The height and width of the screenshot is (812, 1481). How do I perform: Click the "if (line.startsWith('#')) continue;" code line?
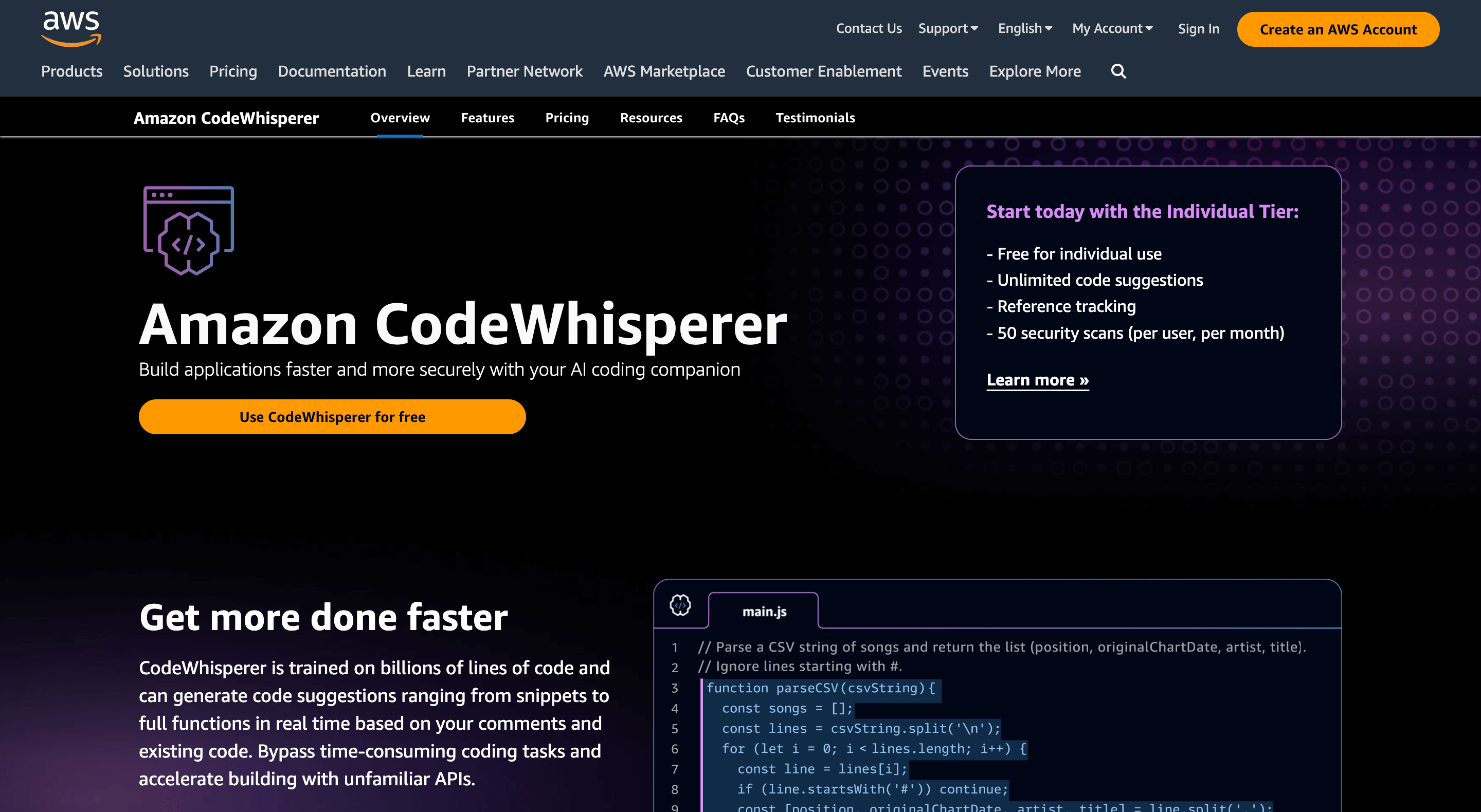[x=873, y=789]
